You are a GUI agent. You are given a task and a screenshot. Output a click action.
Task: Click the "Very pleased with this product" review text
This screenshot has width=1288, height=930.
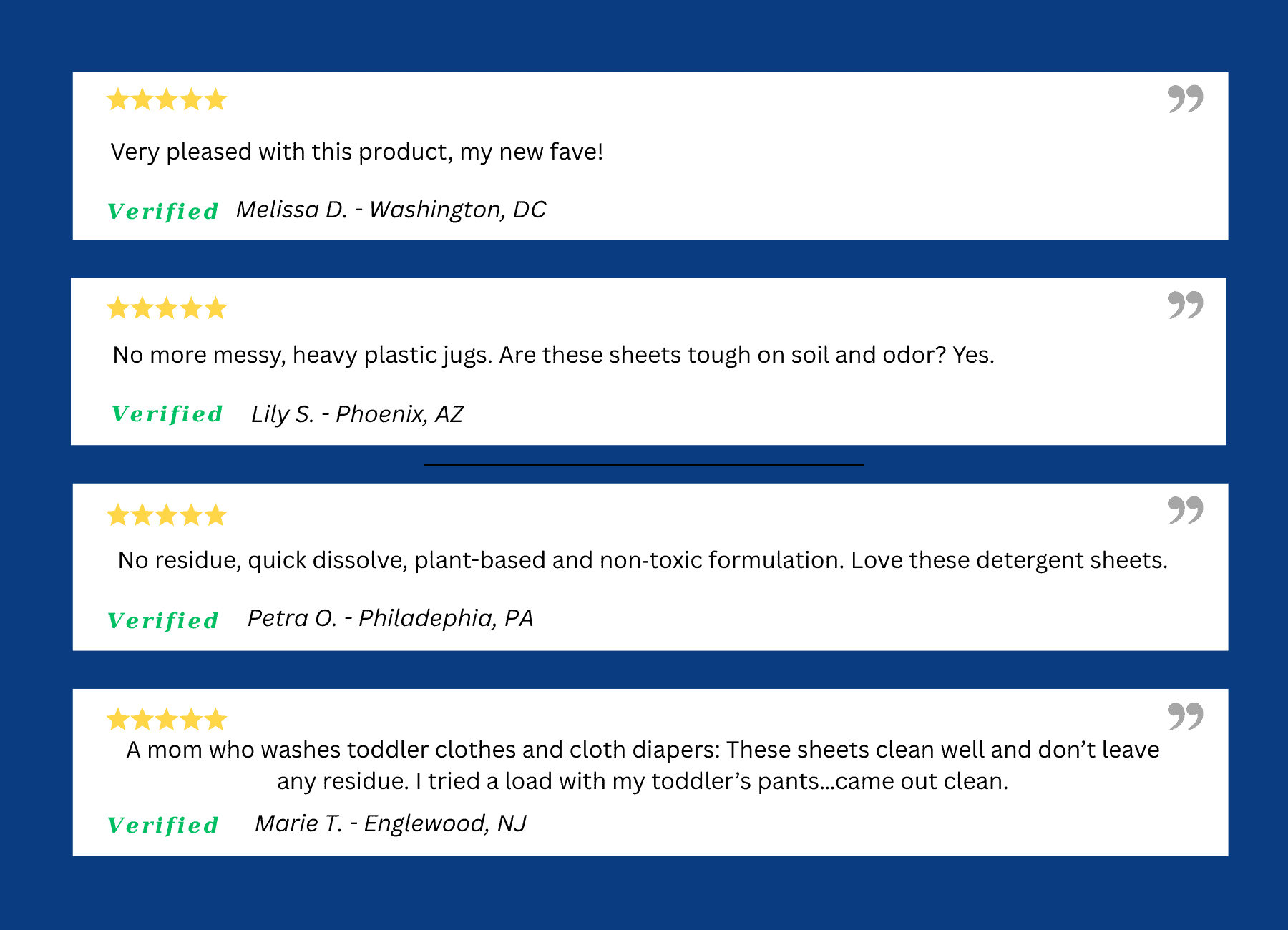tap(356, 152)
